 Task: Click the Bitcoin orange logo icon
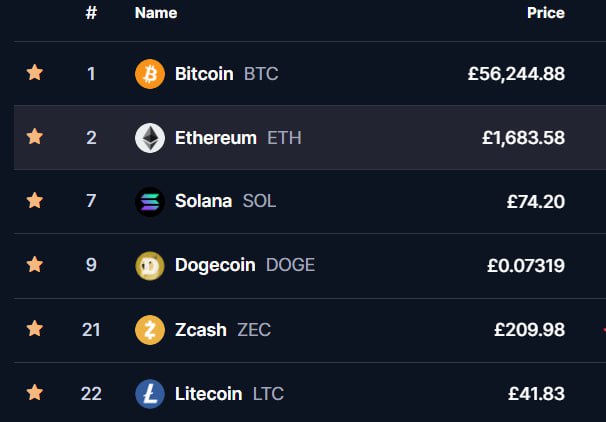point(149,74)
